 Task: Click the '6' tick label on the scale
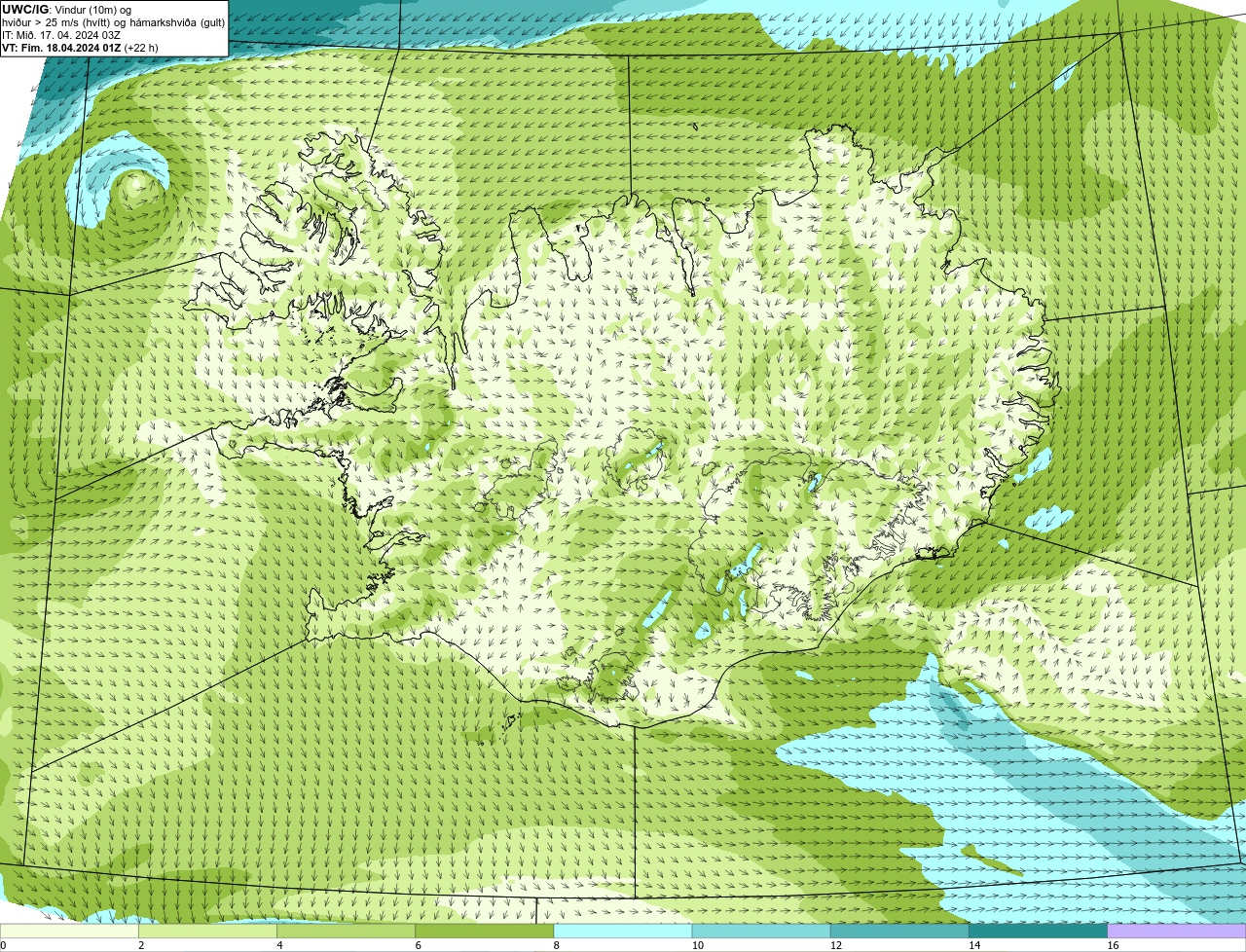point(419,945)
